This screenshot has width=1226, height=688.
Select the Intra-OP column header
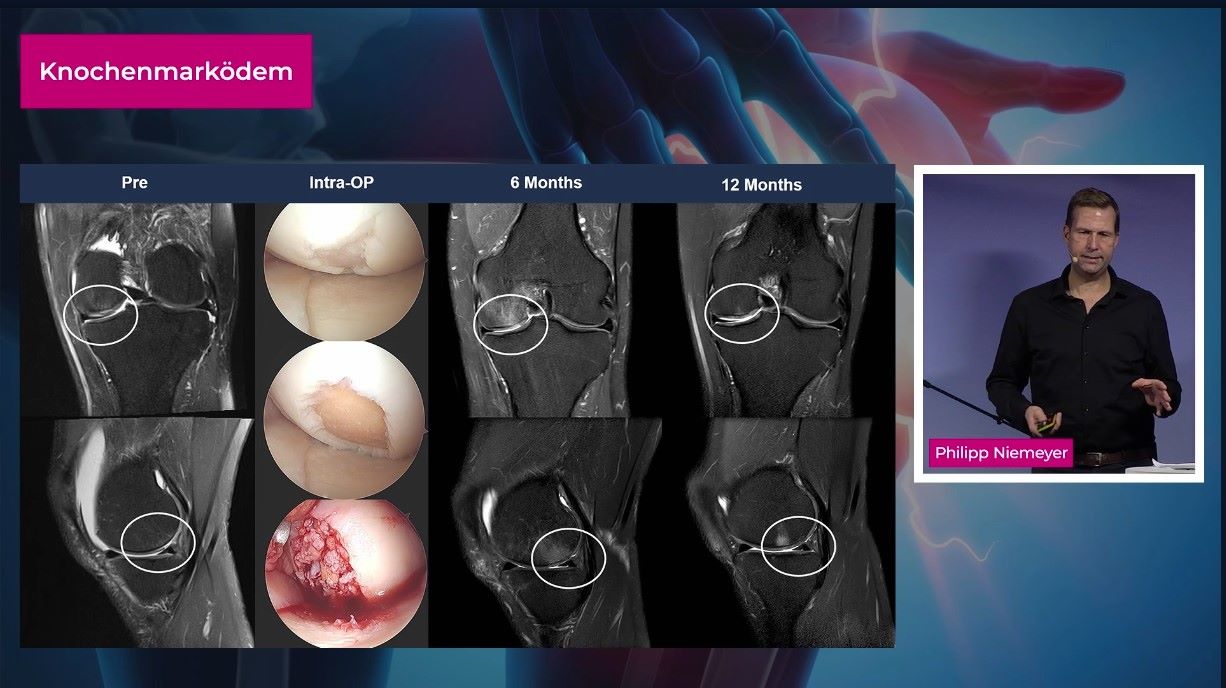pos(343,183)
